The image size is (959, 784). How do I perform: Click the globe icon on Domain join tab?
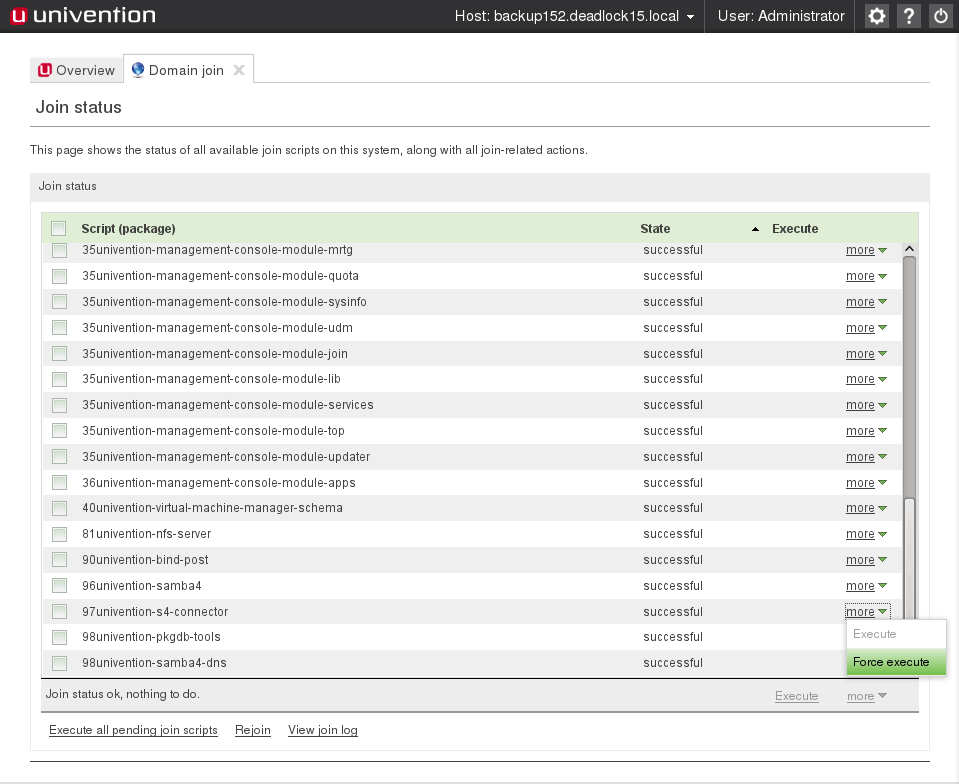coord(138,70)
